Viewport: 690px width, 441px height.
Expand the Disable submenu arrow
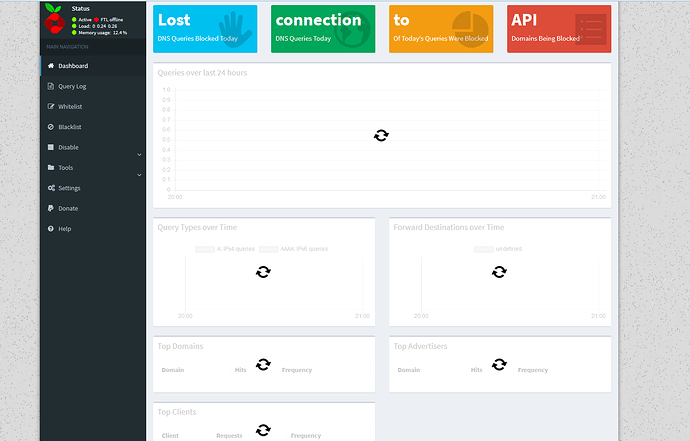tap(139, 154)
